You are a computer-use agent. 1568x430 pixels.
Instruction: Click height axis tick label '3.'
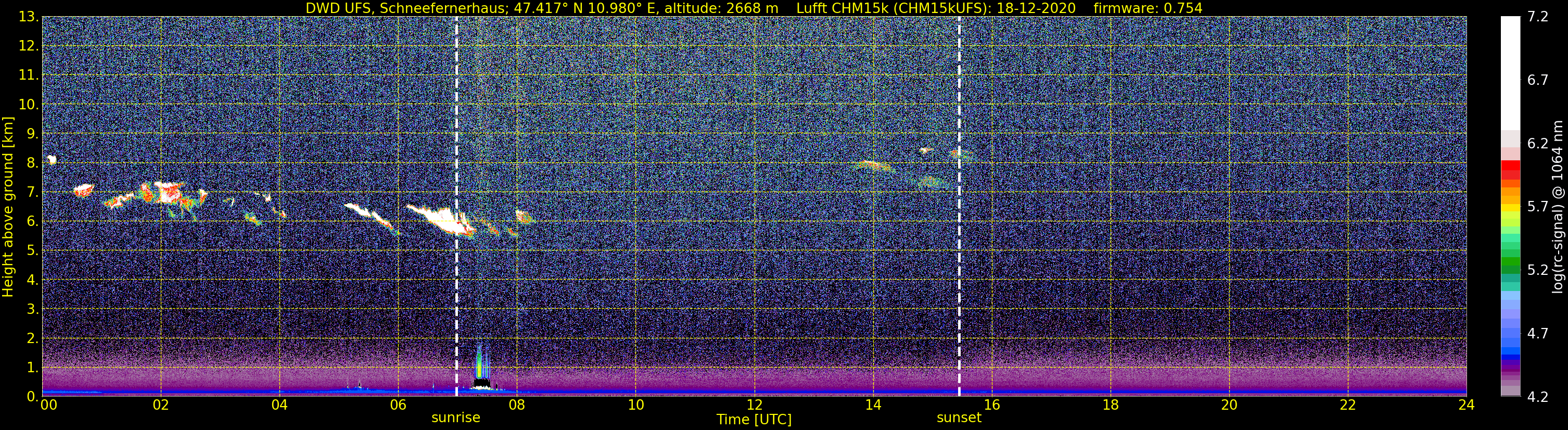(32, 309)
